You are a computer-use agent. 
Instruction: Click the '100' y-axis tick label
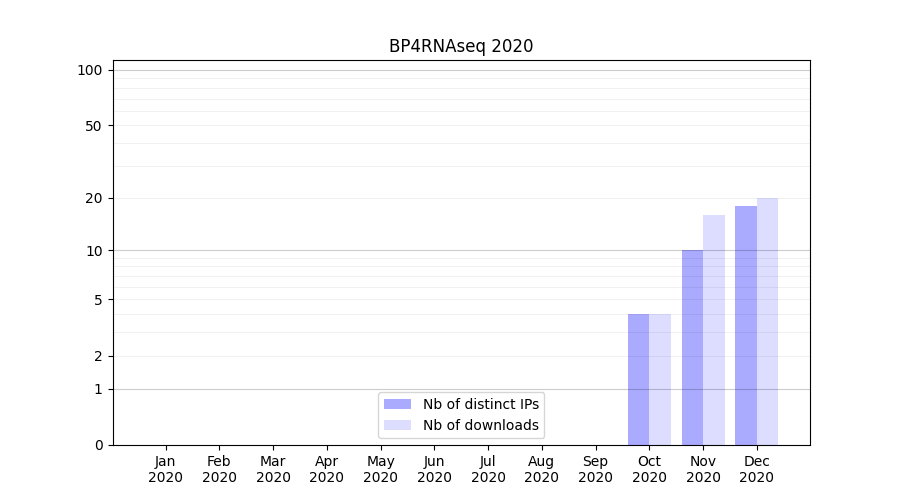click(x=90, y=70)
